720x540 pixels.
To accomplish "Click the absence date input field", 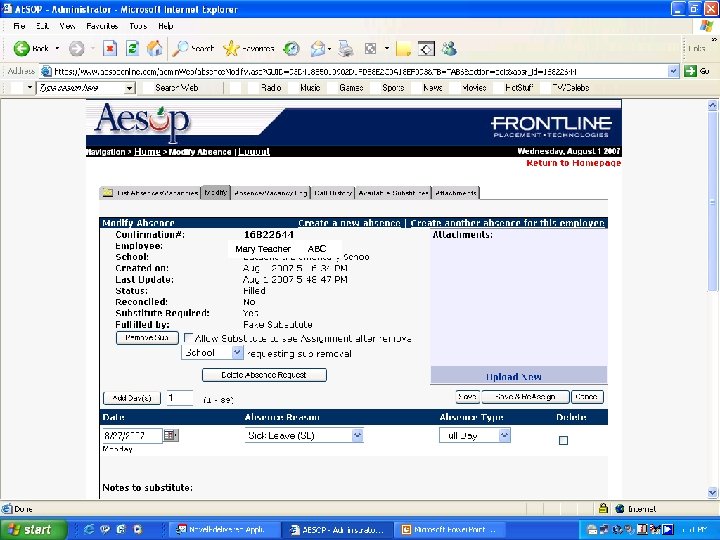I will click(132, 435).
